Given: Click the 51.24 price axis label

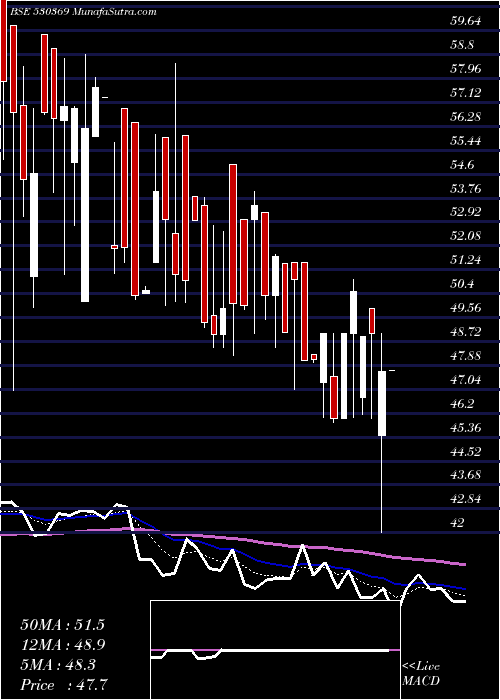Looking at the screenshot, I should (x=467, y=260).
